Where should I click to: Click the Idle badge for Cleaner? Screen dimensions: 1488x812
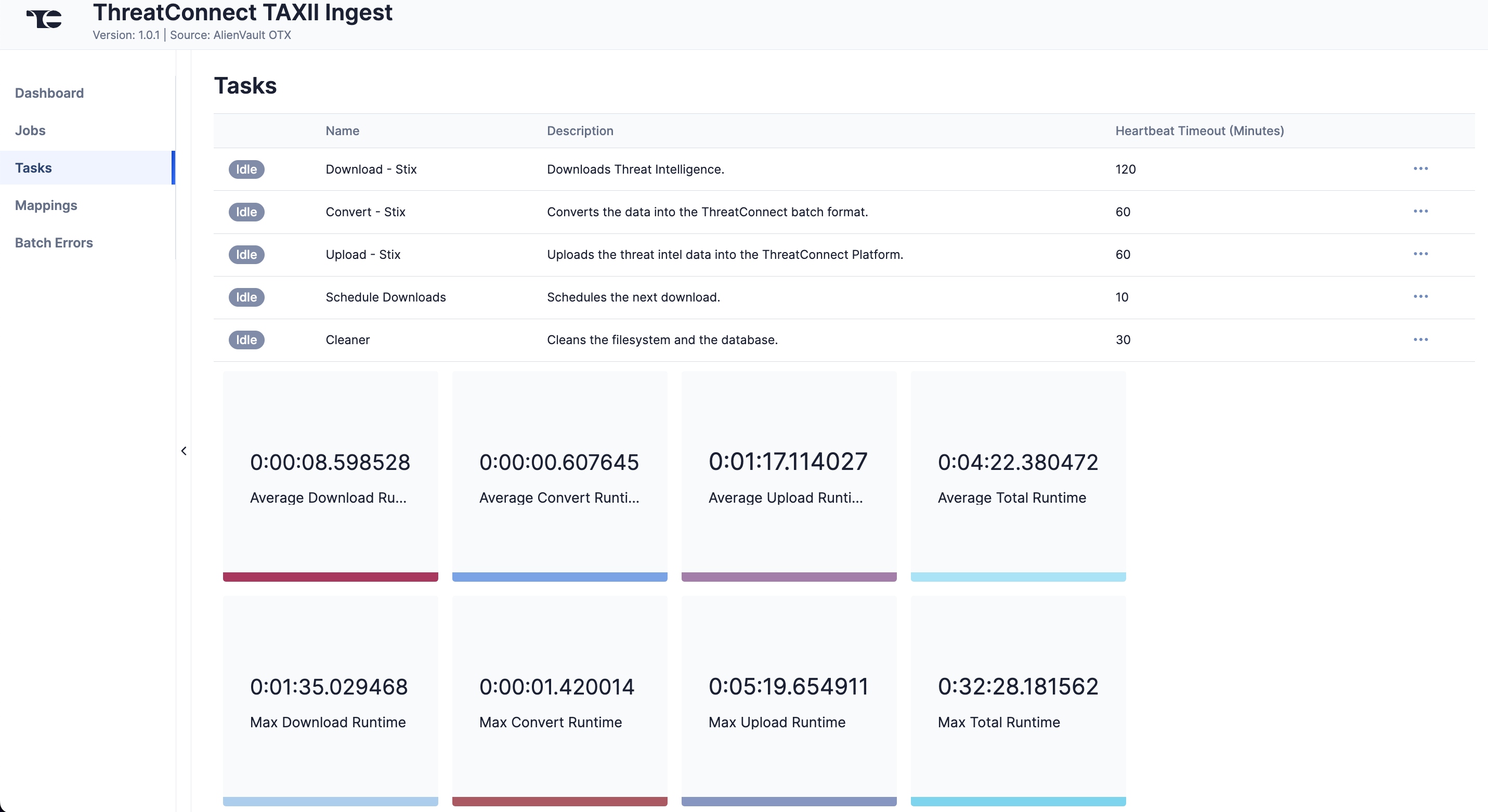246,340
